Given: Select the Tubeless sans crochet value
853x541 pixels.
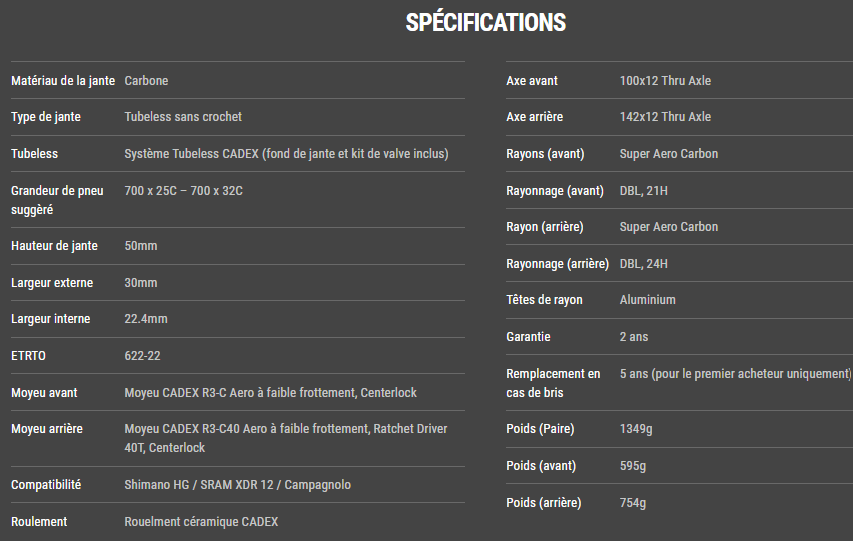Looking at the screenshot, I should click(183, 117).
